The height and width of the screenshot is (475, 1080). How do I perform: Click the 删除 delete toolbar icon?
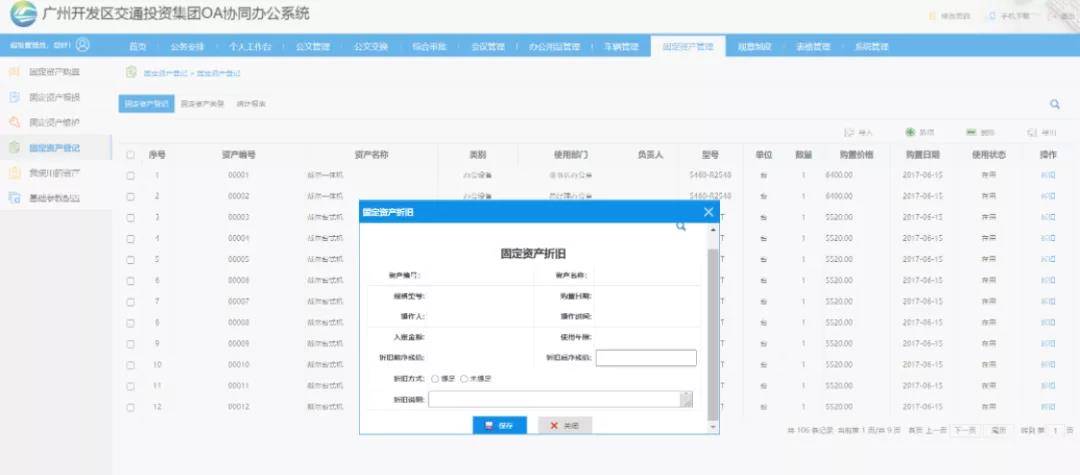click(x=972, y=132)
